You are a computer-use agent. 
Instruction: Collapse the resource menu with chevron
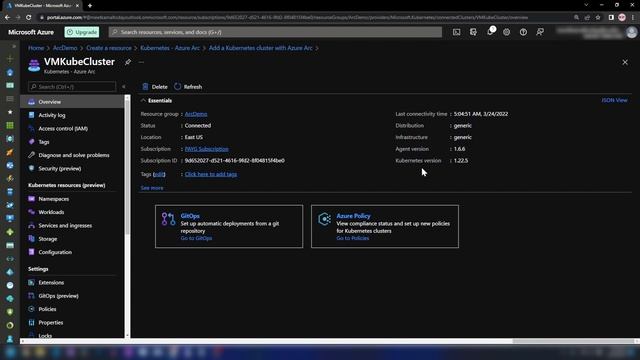click(124, 87)
